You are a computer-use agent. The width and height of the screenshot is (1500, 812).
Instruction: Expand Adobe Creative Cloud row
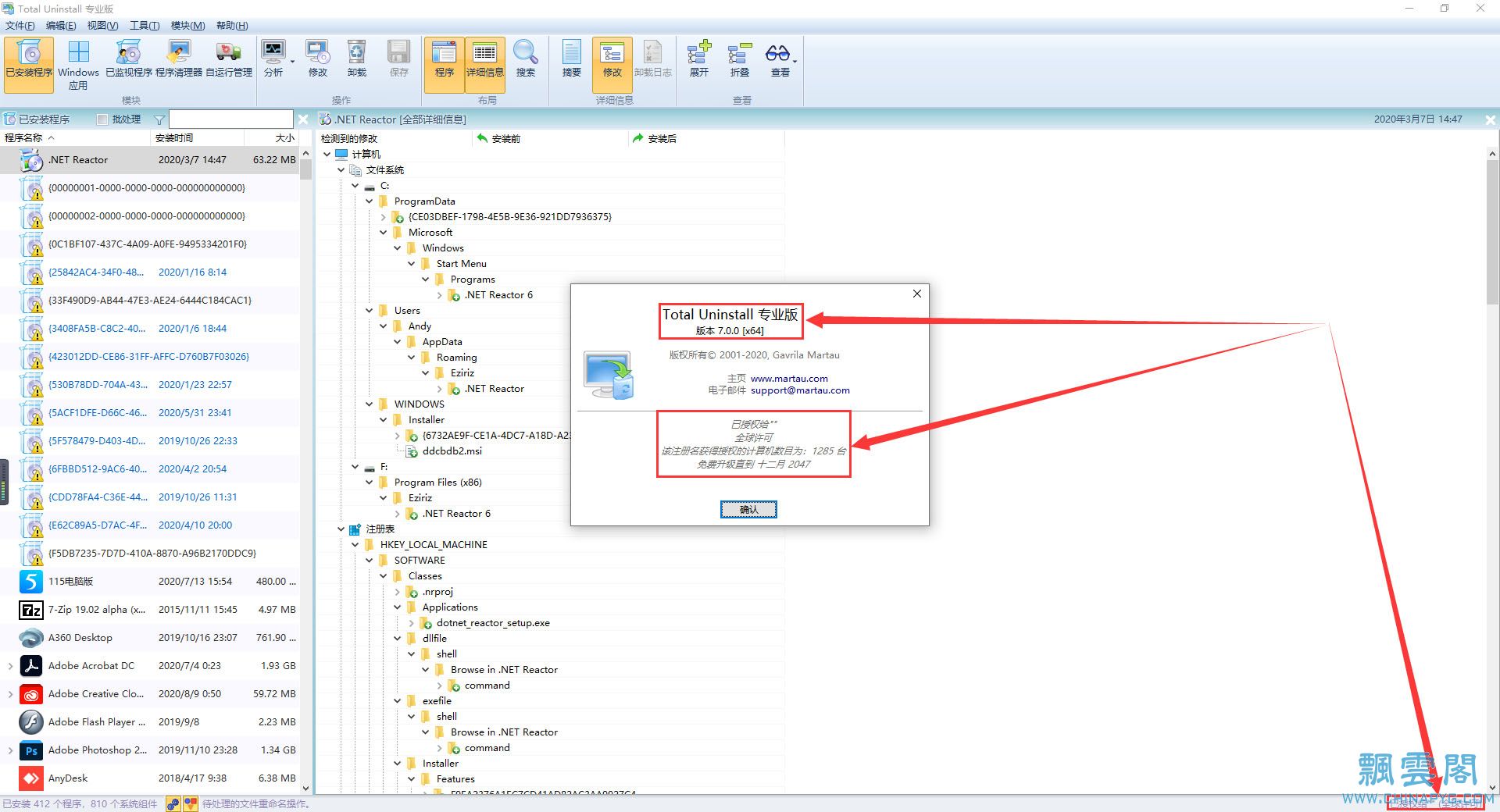coord(10,694)
